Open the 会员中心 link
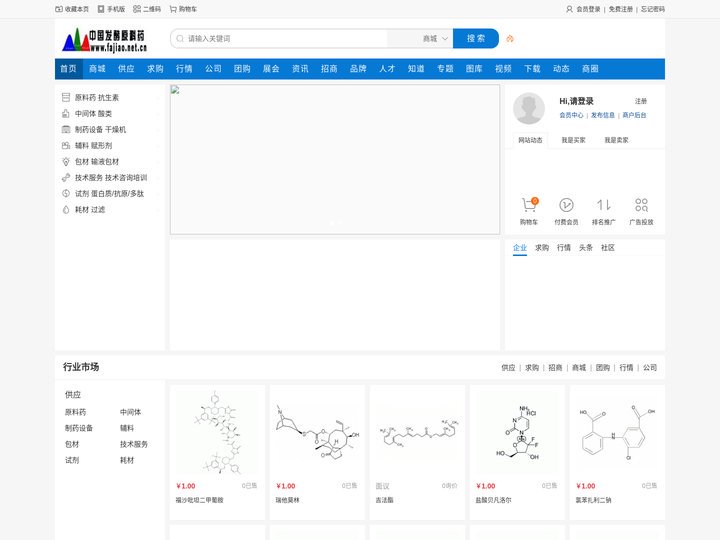The width and height of the screenshot is (720, 540). 571,115
